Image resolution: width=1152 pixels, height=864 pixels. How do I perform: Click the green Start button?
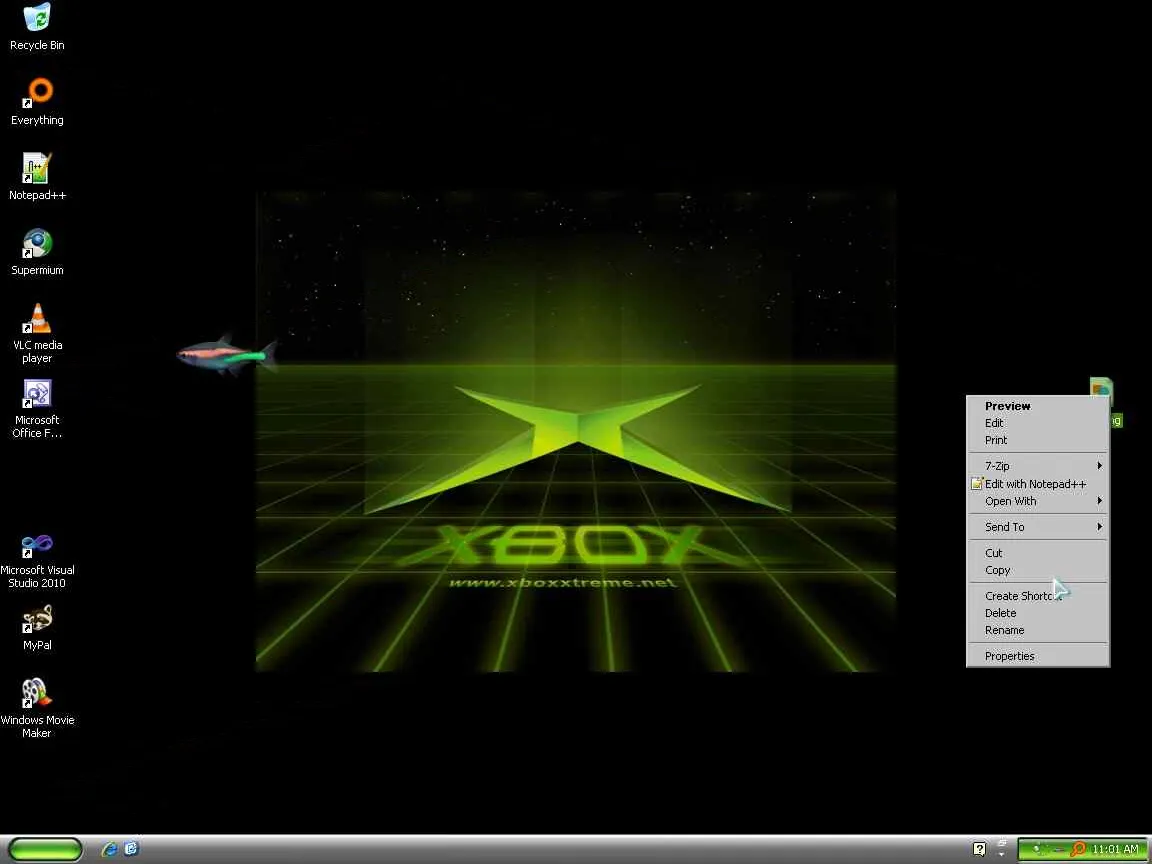[45, 850]
